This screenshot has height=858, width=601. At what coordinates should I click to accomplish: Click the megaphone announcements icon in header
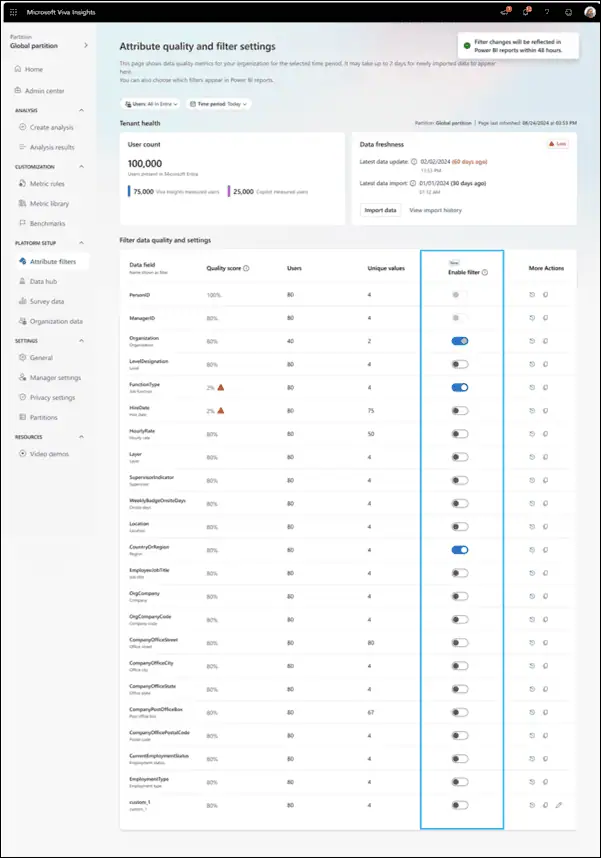505,11
